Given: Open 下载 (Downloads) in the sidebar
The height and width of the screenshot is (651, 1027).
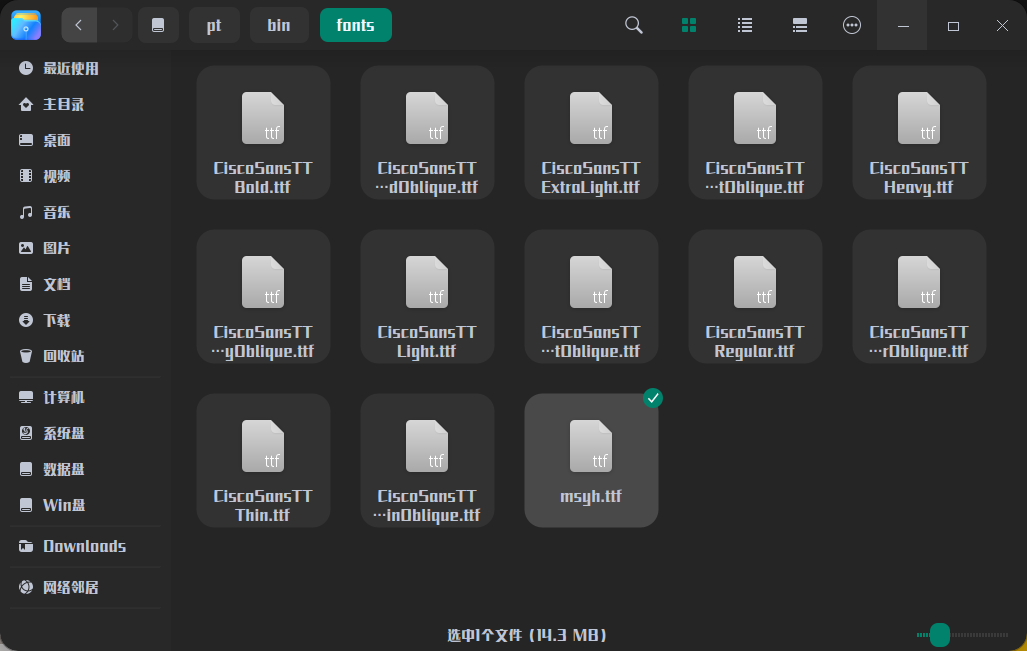Looking at the screenshot, I should click(x=54, y=320).
